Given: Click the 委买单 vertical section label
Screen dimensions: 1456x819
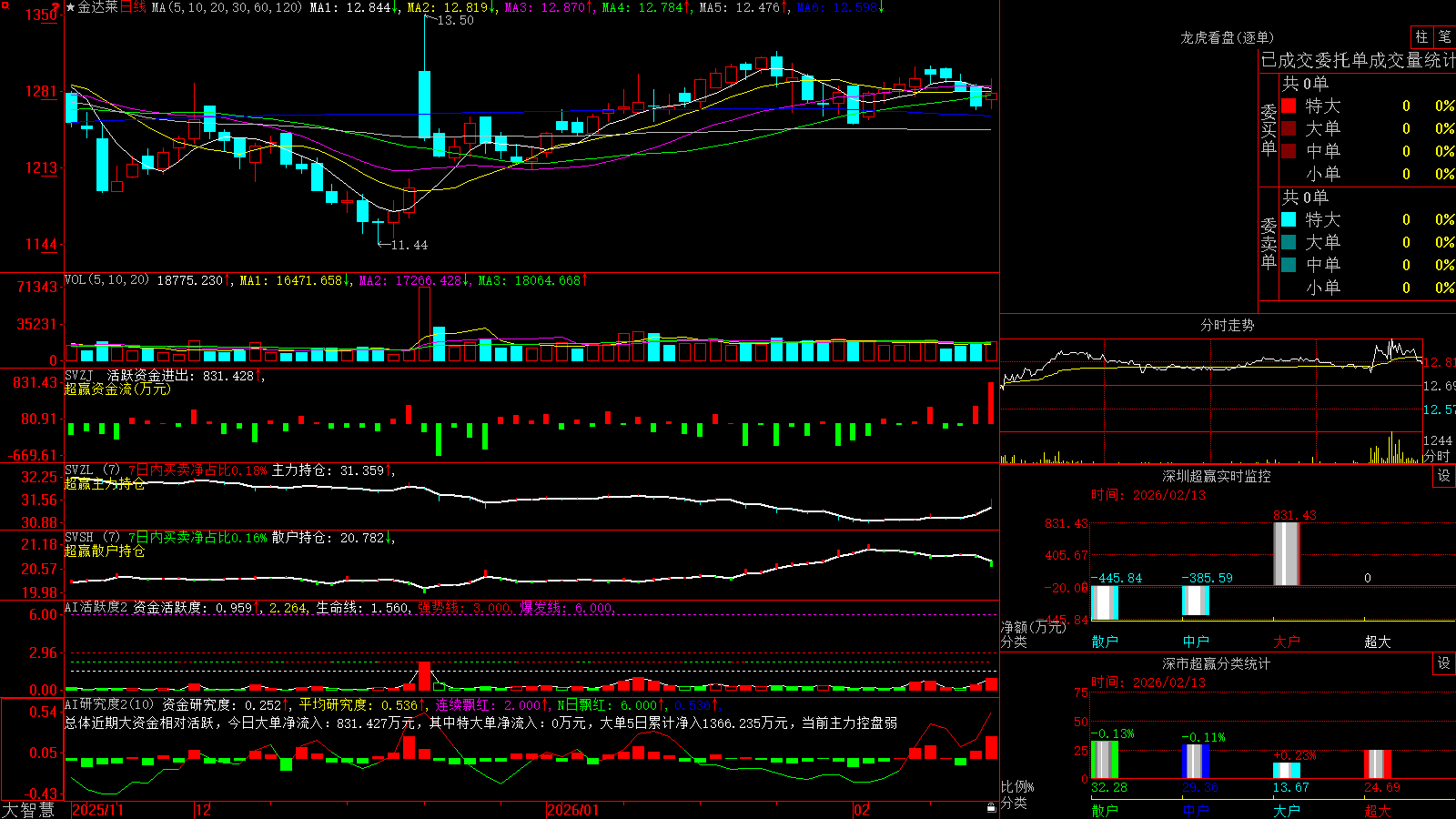Looking at the screenshot, I should point(1269,129).
